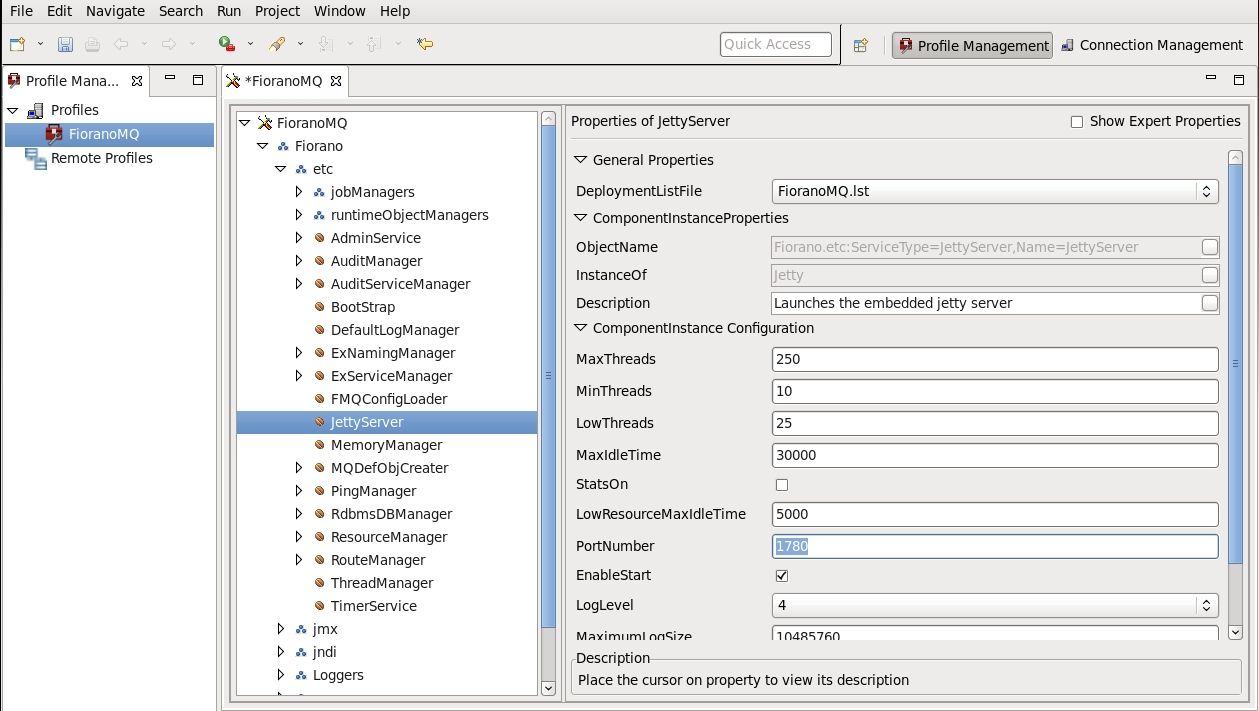The height and width of the screenshot is (711, 1259).
Task: Collapse the Fiorano tree node
Action: (x=262, y=146)
